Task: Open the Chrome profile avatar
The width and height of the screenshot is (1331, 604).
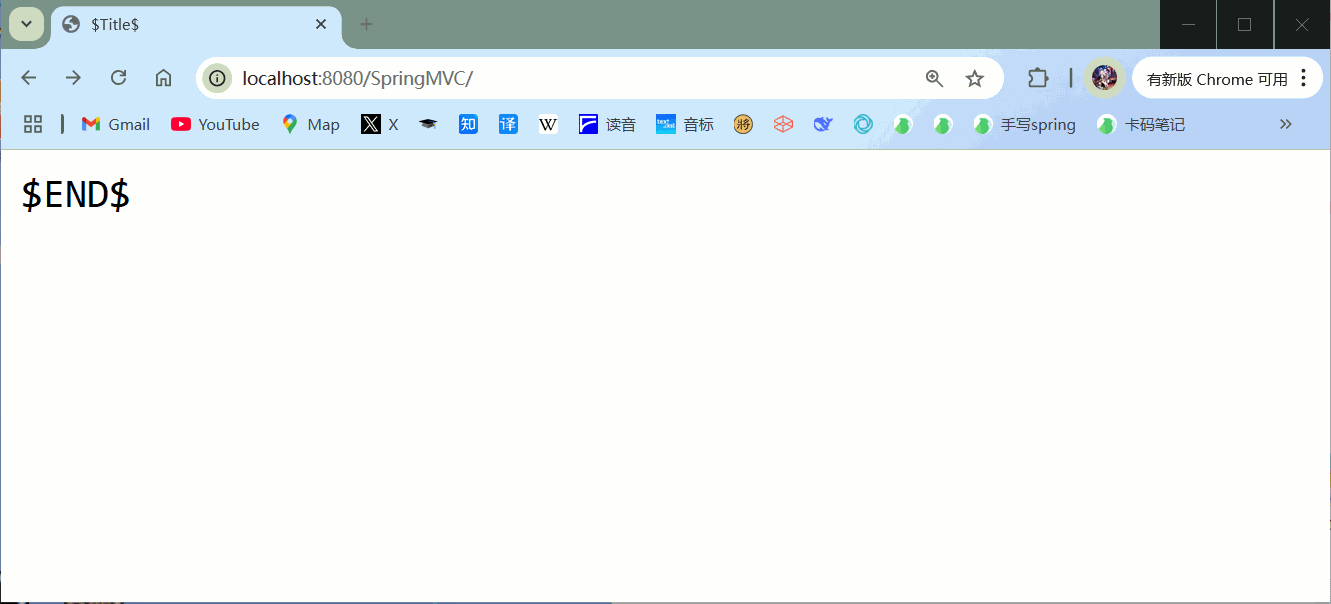Action: (x=1104, y=78)
